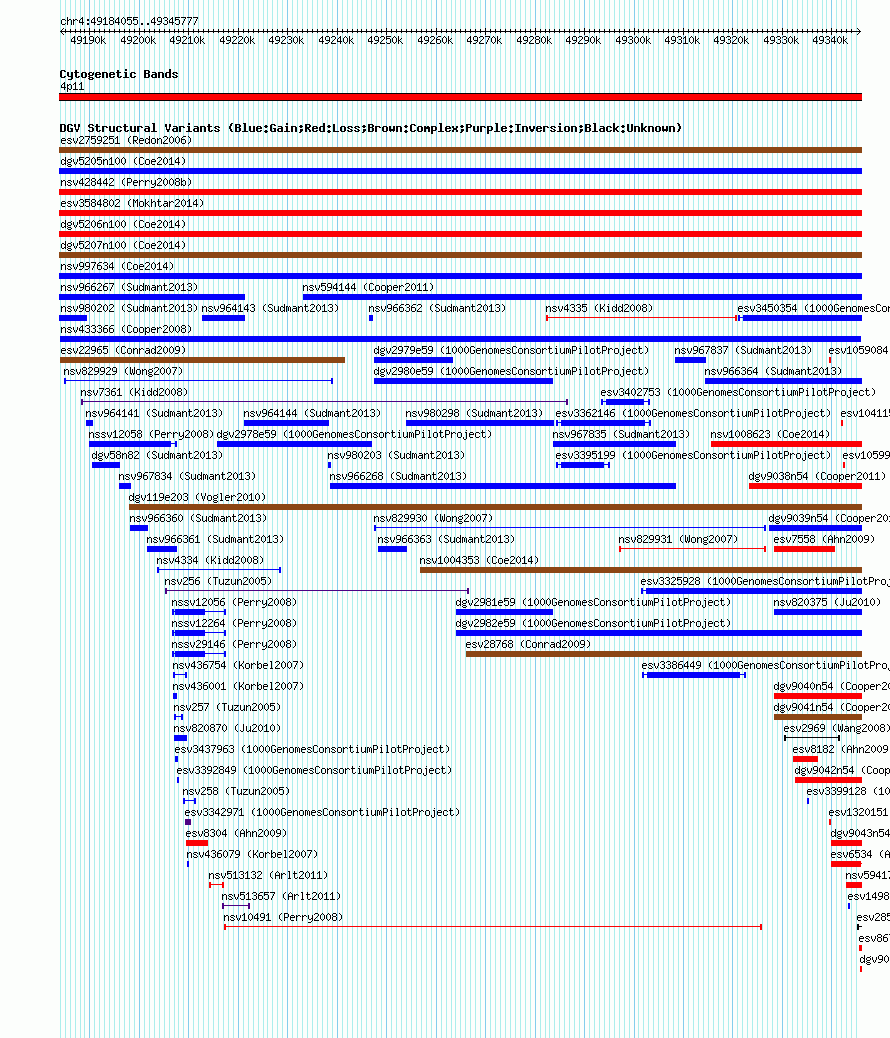Select dgv2980e59 1000Genomes variant label
The width and height of the screenshot is (890, 1038).
coord(511,372)
